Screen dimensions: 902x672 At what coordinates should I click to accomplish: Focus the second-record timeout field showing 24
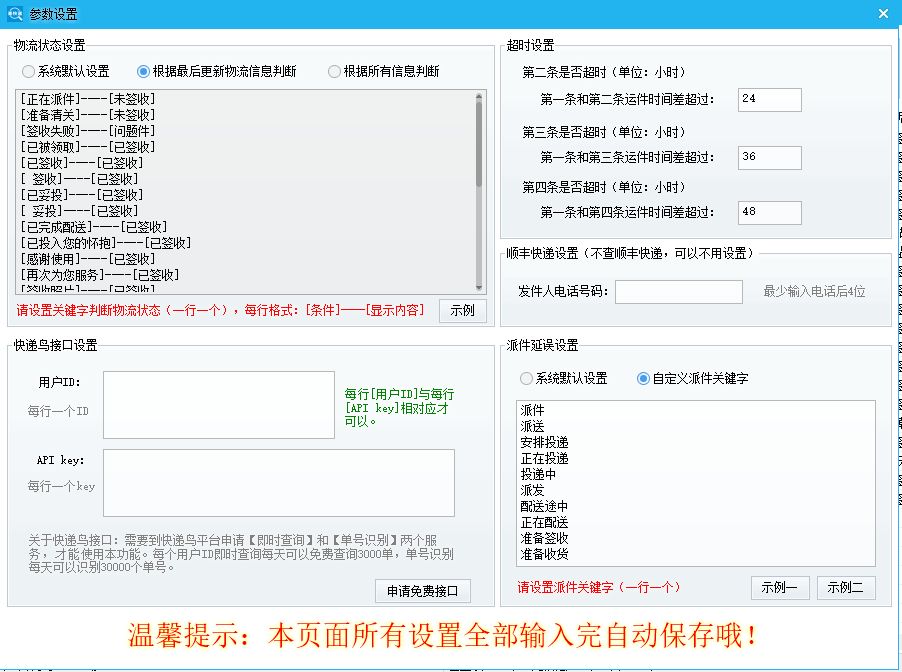pyautogui.click(x=770, y=100)
